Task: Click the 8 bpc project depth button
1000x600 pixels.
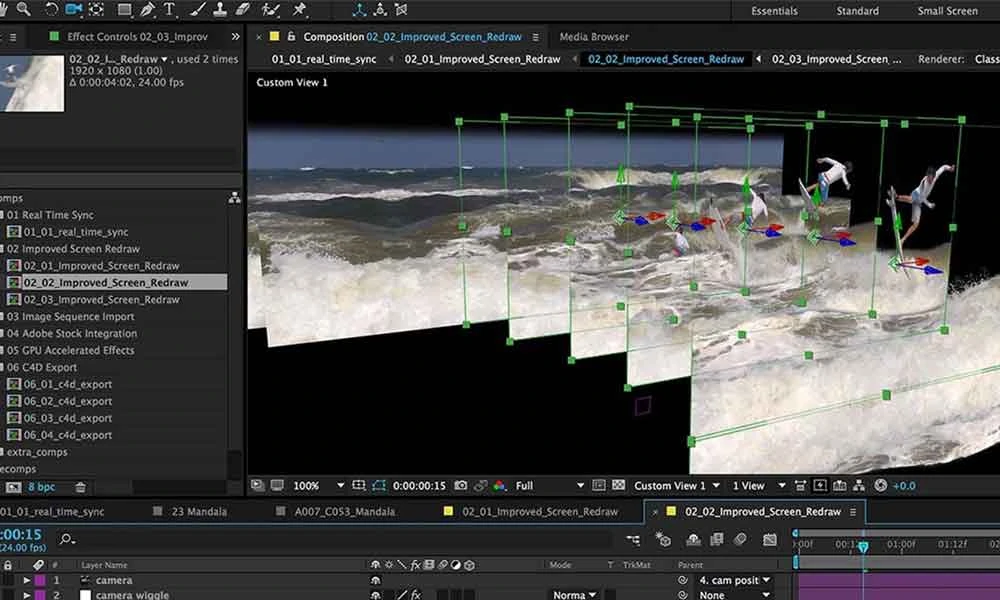Action: click(x=38, y=486)
